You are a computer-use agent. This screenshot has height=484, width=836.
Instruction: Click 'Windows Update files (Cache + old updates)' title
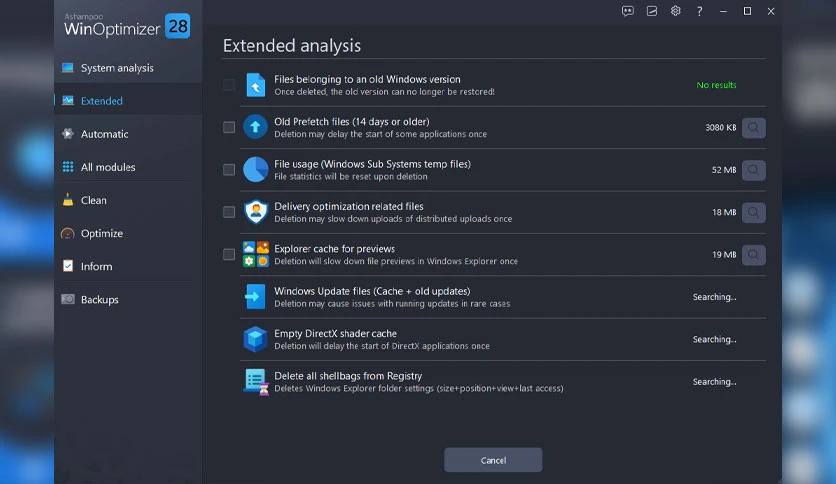pos(372,291)
